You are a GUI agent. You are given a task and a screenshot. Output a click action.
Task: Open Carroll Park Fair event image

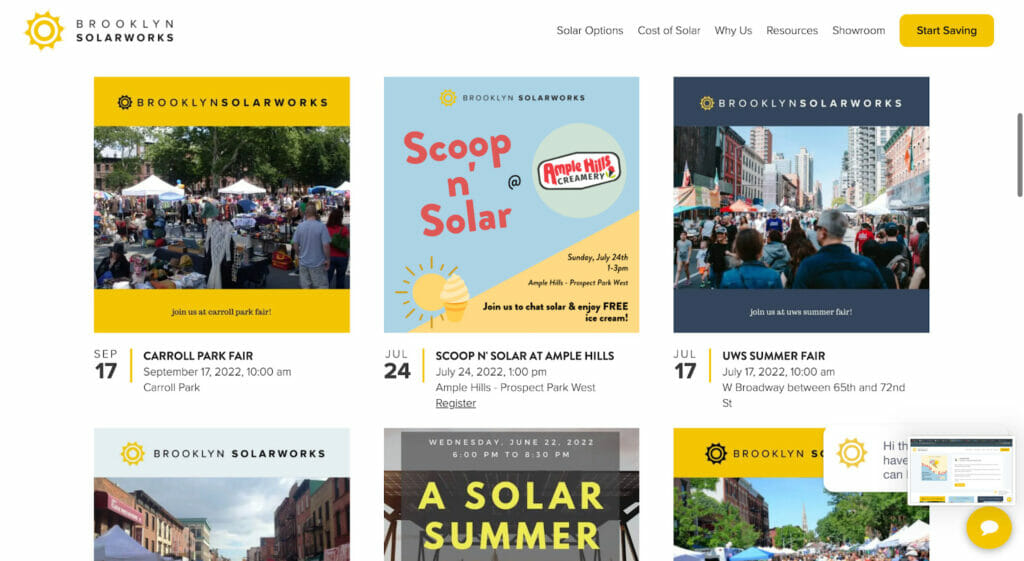(x=222, y=204)
